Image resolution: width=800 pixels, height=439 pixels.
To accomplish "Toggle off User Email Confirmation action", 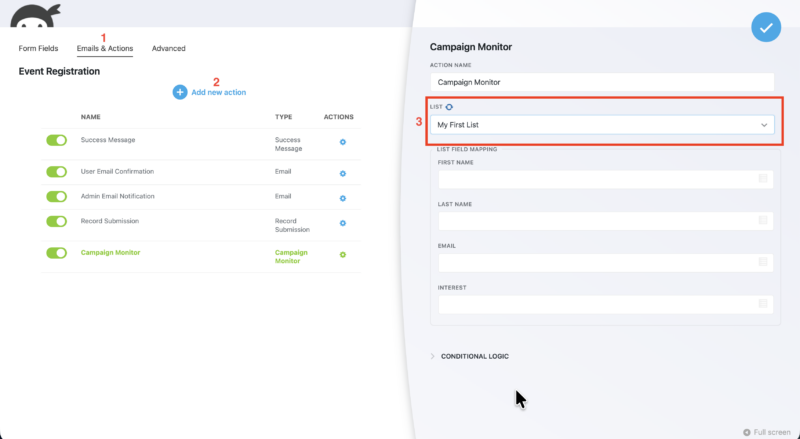I will (x=57, y=172).
